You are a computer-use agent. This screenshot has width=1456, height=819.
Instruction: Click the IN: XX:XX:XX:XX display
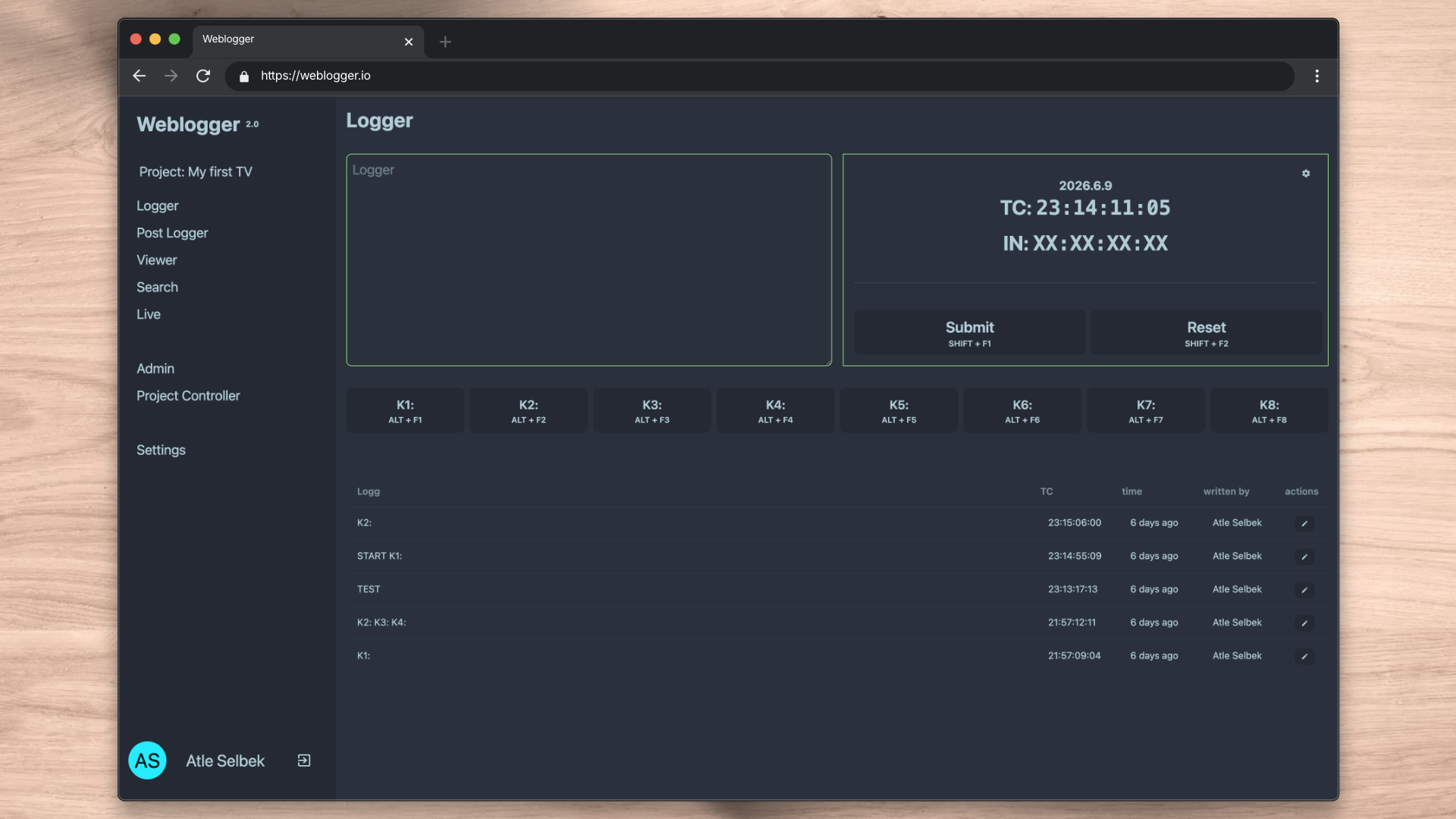coord(1085,243)
